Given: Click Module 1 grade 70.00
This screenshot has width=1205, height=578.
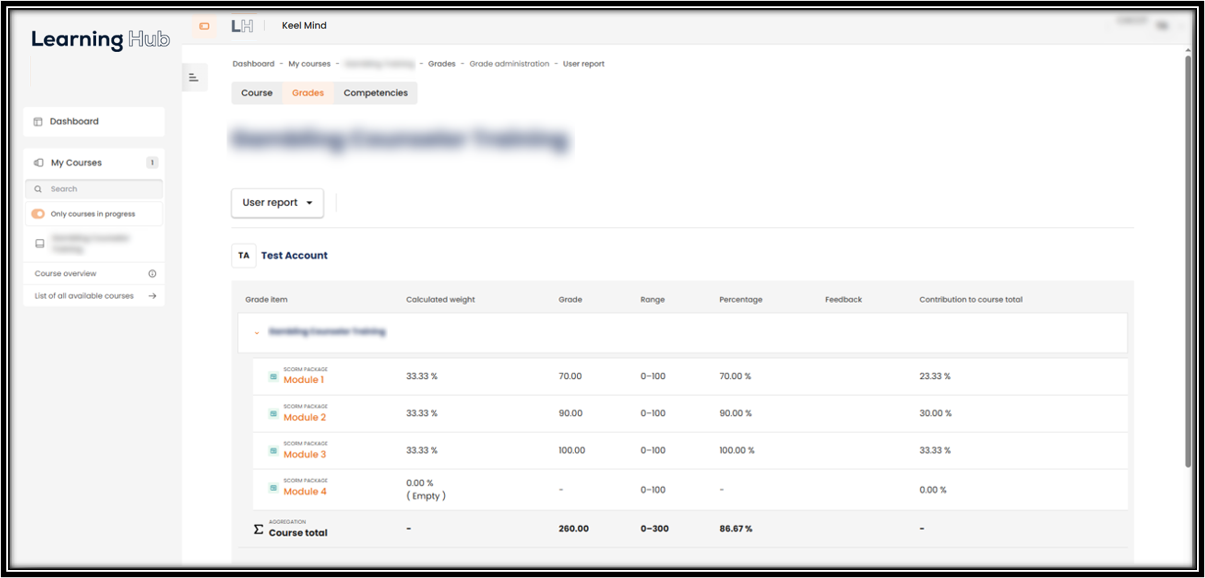Looking at the screenshot, I should 571,377.
